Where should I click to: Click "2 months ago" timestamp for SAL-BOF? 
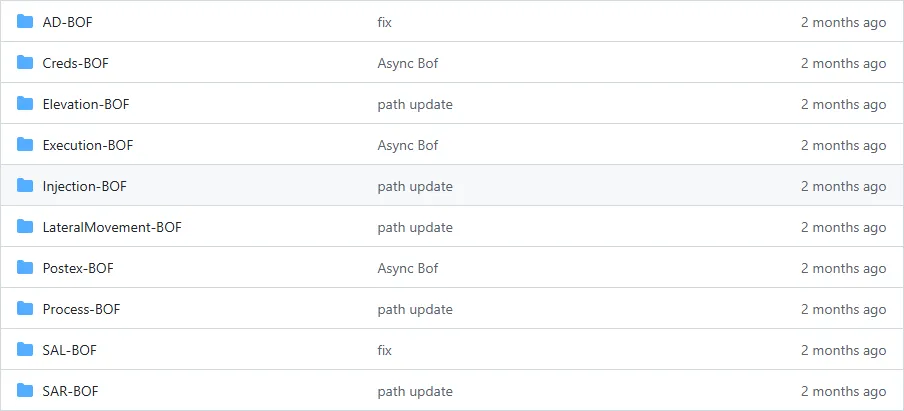coord(843,350)
